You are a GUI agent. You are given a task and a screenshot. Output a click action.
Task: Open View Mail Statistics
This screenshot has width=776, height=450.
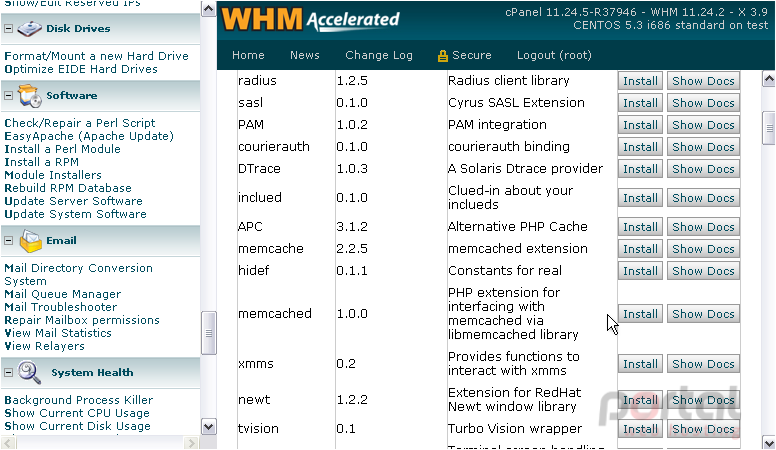58,333
